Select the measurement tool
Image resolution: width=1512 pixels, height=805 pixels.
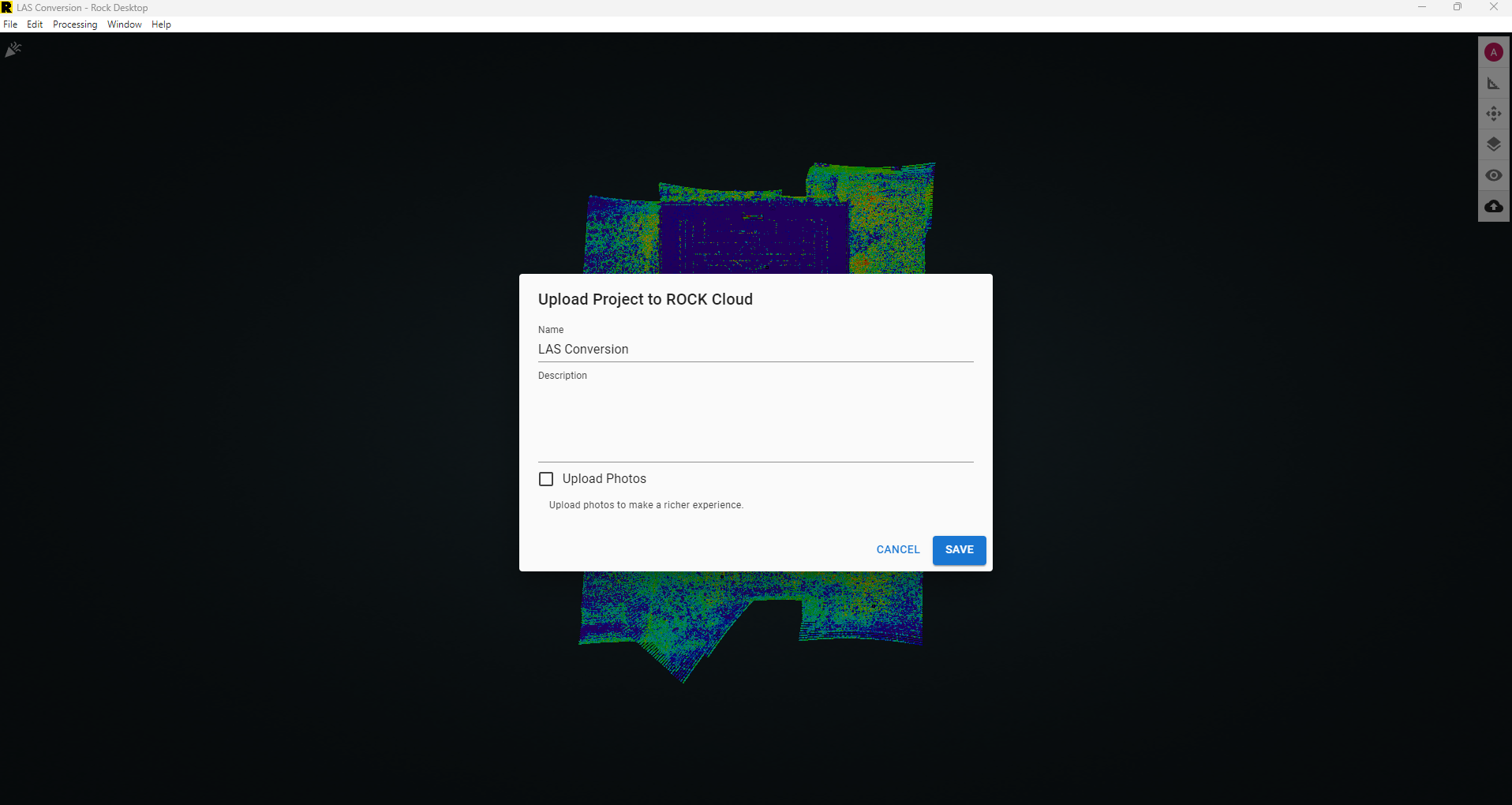(x=1493, y=82)
